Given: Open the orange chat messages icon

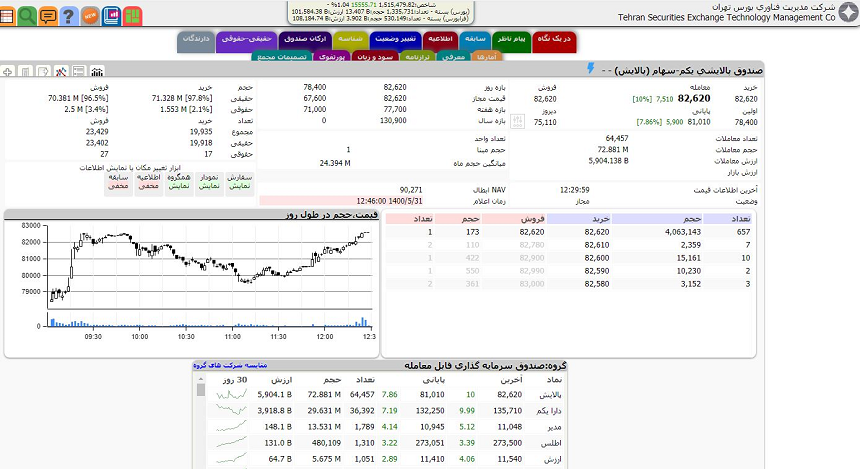Looking at the screenshot, I should [47, 16].
